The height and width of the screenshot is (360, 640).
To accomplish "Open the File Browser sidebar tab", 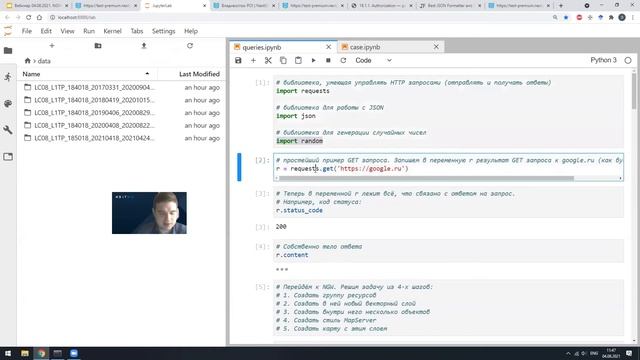I will pyautogui.click(x=8, y=51).
